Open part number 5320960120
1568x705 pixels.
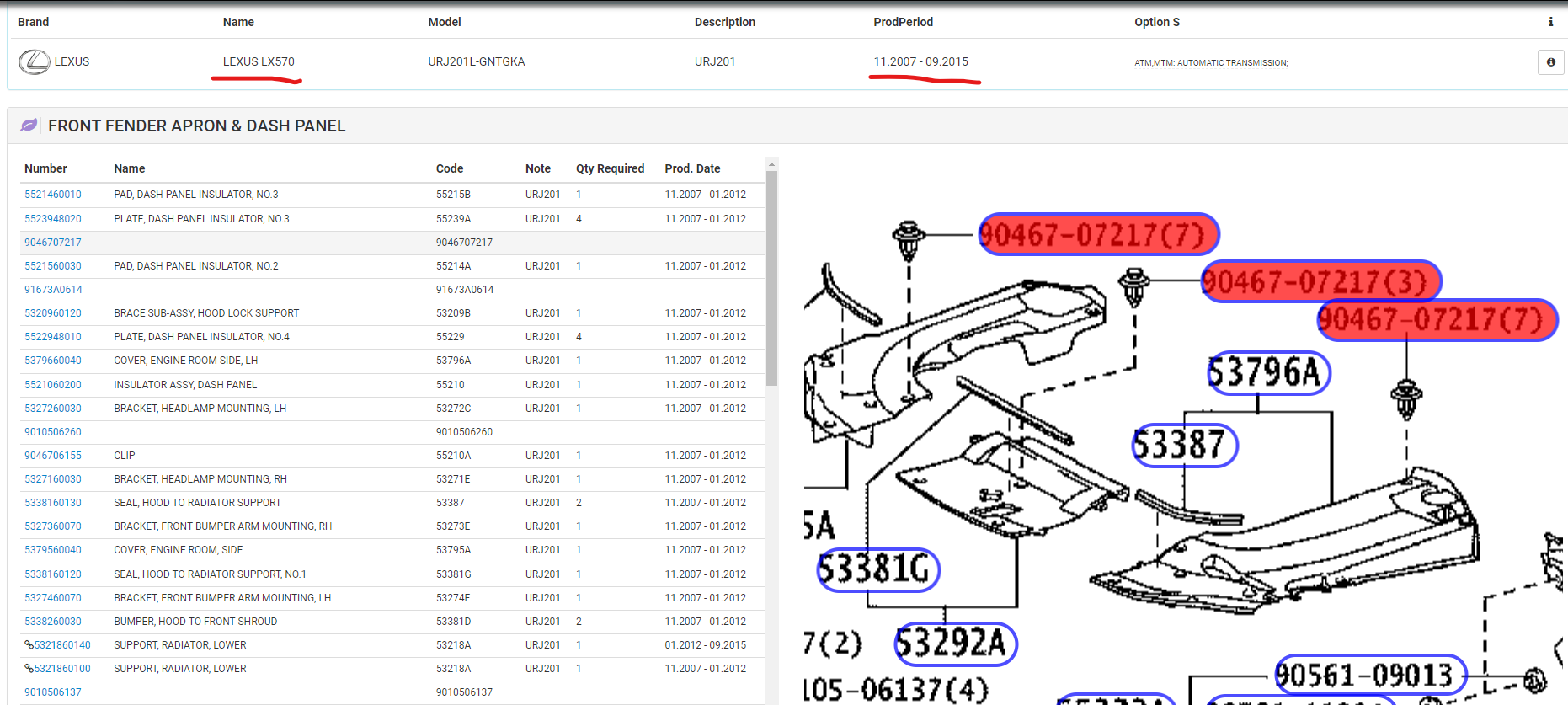(53, 313)
